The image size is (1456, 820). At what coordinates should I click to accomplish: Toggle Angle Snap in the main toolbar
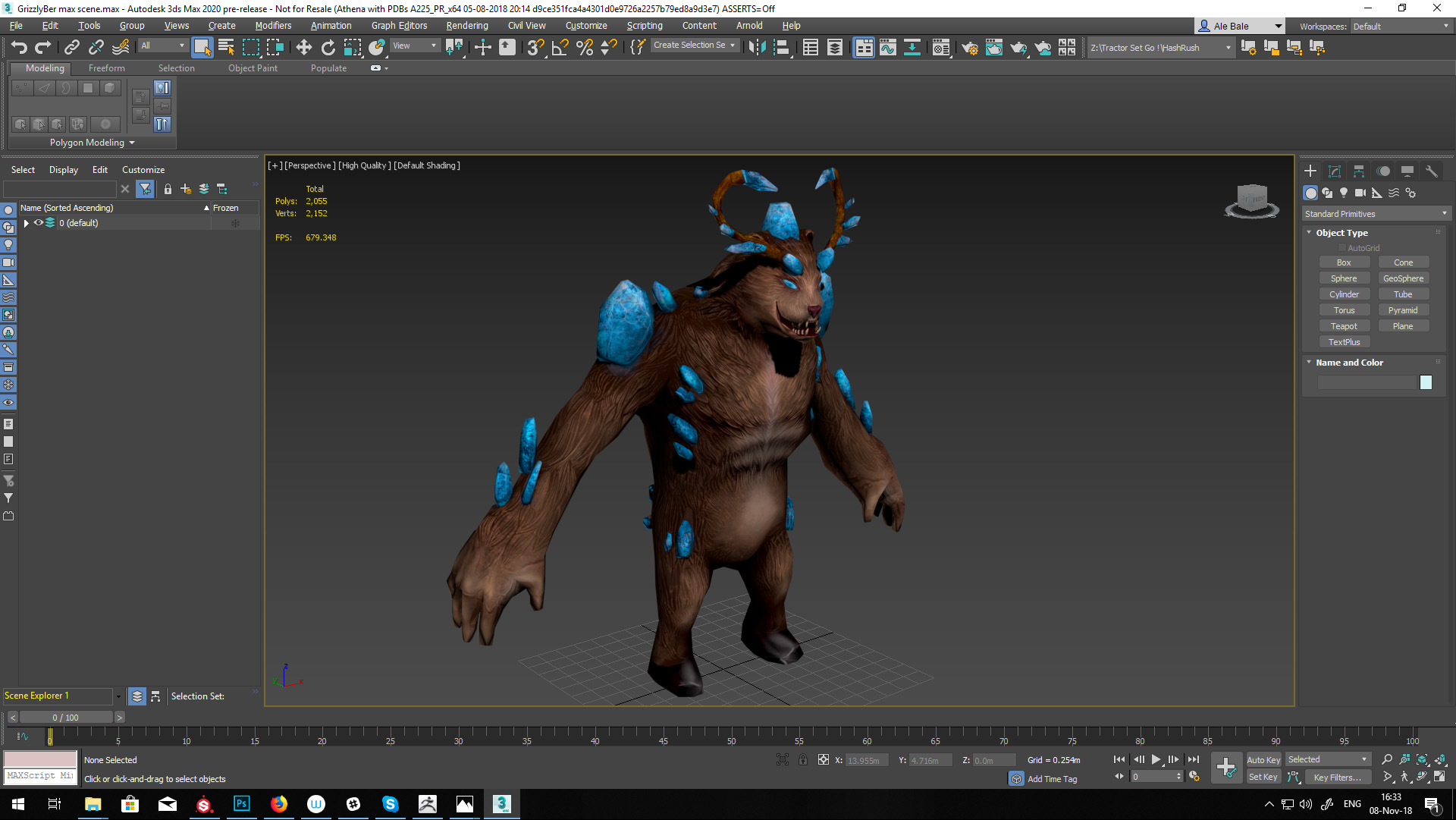[560, 47]
